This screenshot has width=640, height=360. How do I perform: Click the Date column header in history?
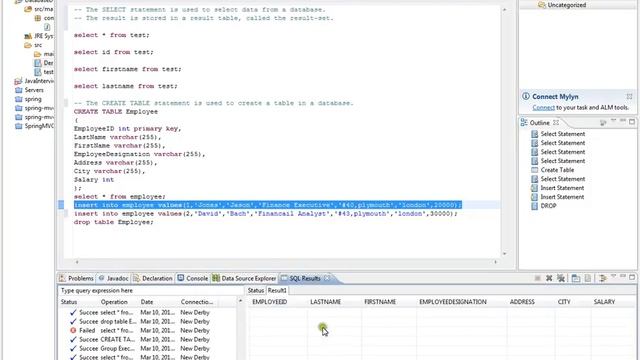click(x=147, y=302)
